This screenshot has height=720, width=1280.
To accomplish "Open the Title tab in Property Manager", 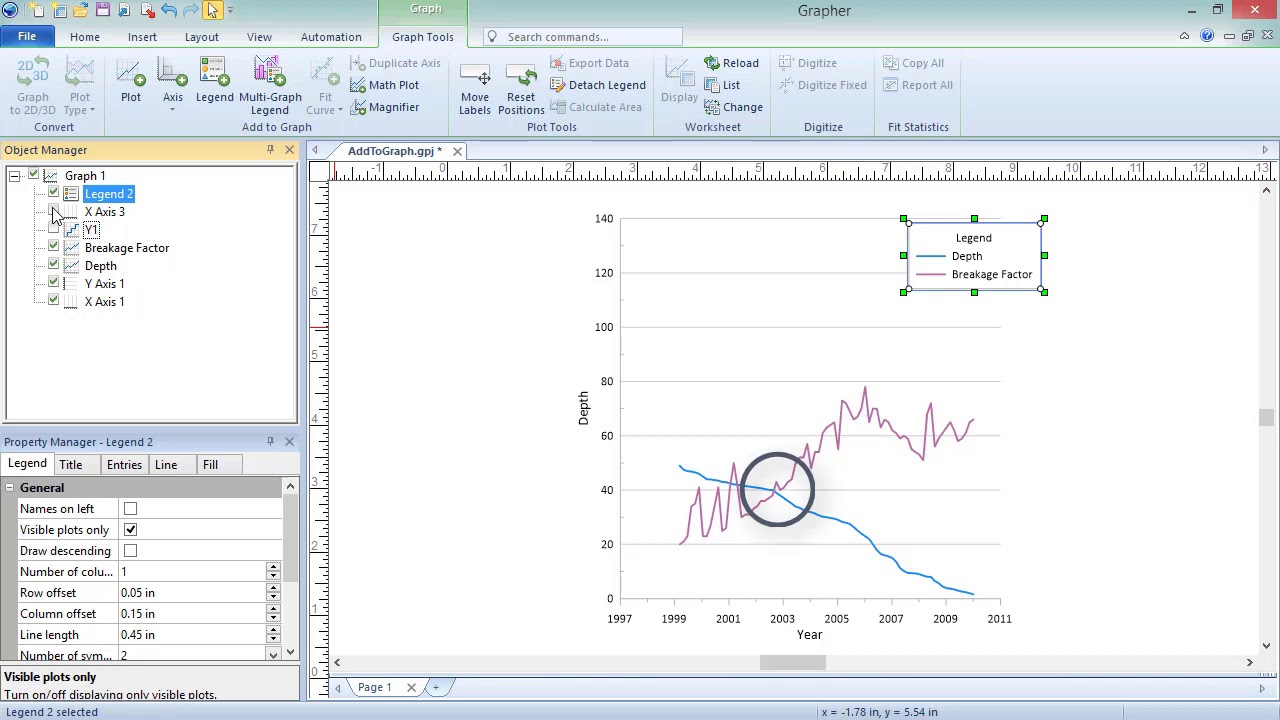I will point(70,465).
